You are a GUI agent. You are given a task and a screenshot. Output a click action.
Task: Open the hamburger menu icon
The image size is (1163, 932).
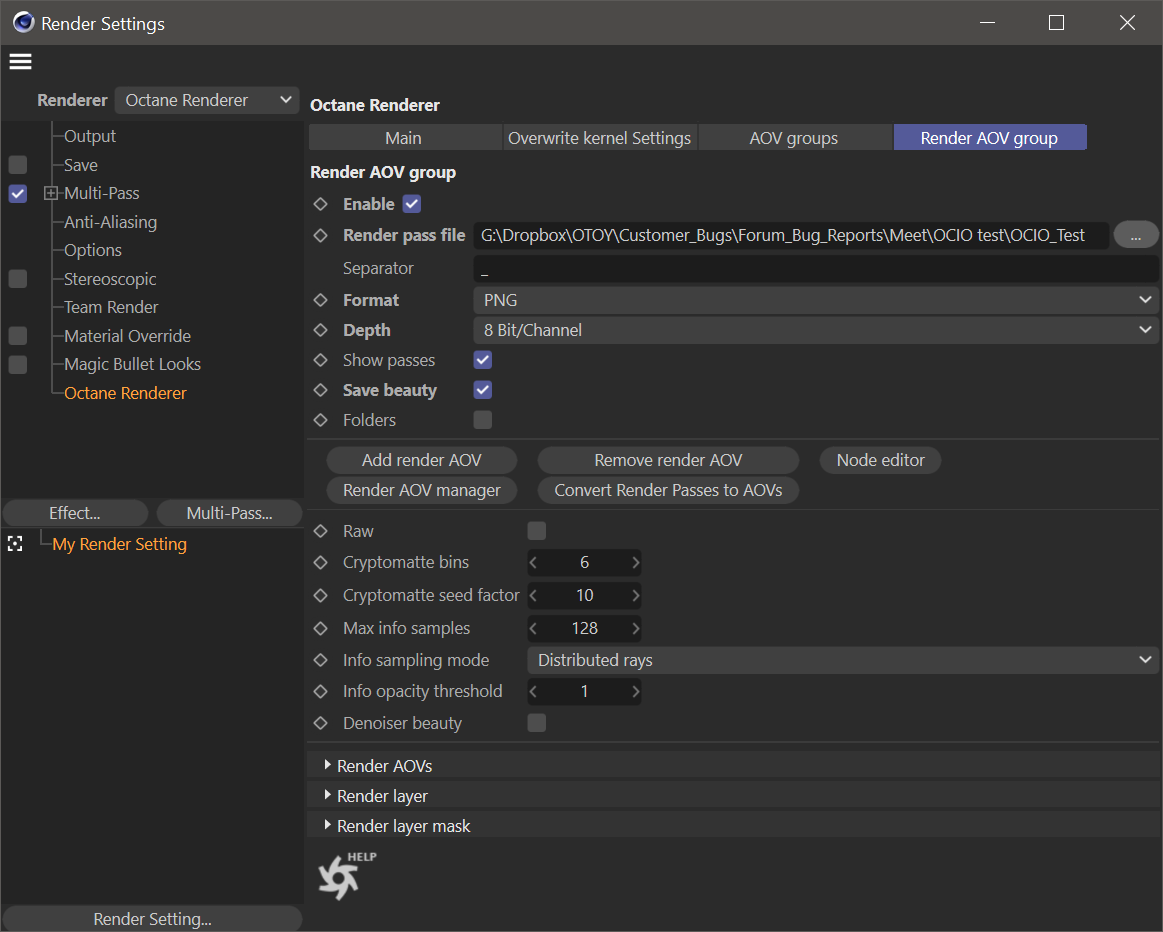pos(20,62)
